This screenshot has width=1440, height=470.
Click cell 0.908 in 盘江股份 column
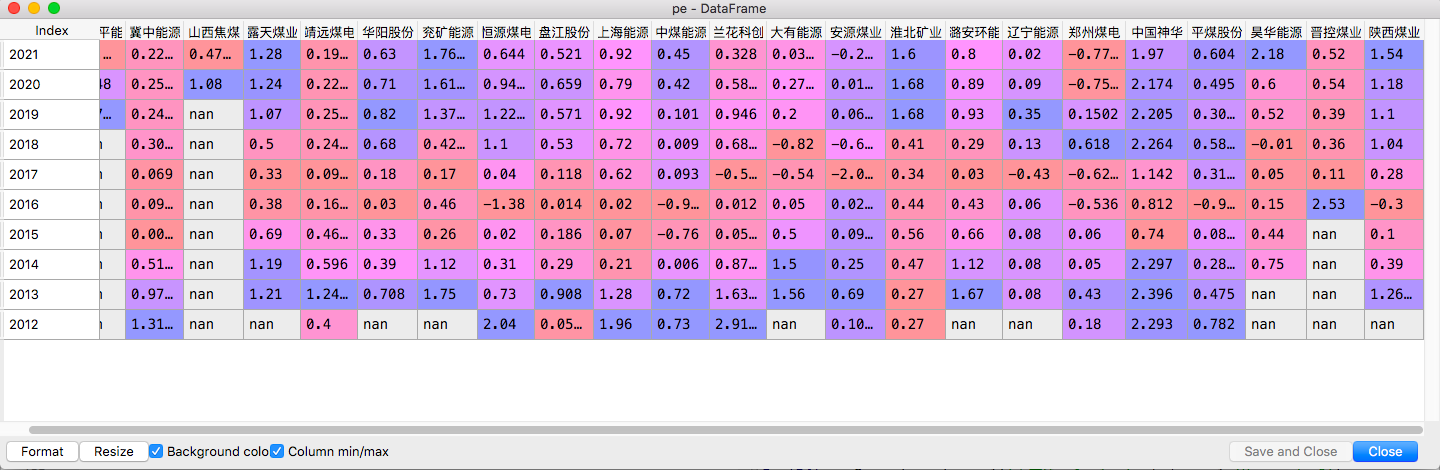(564, 295)
